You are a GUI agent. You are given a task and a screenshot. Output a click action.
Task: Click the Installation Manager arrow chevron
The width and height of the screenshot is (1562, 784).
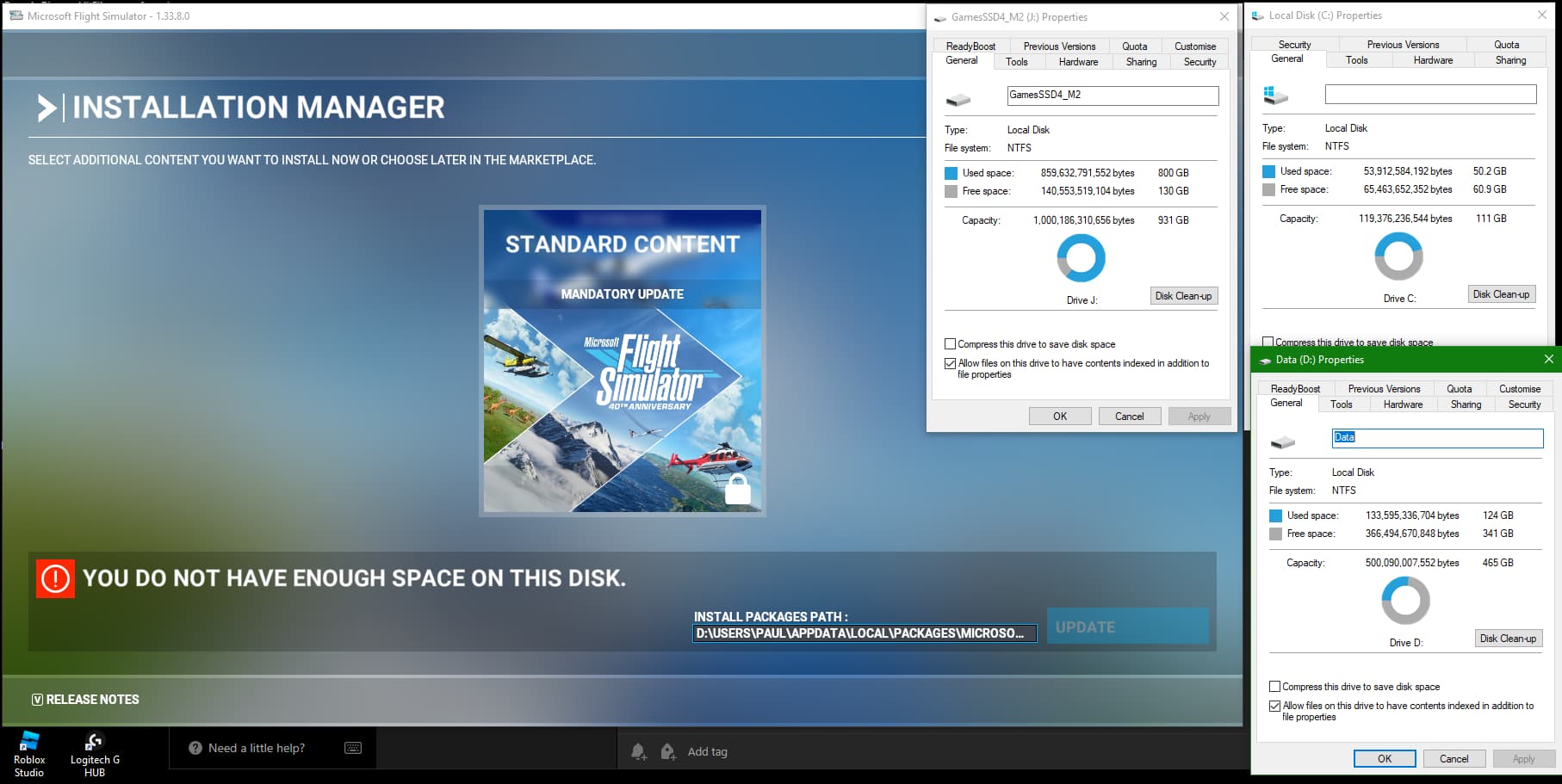[46, 108]
